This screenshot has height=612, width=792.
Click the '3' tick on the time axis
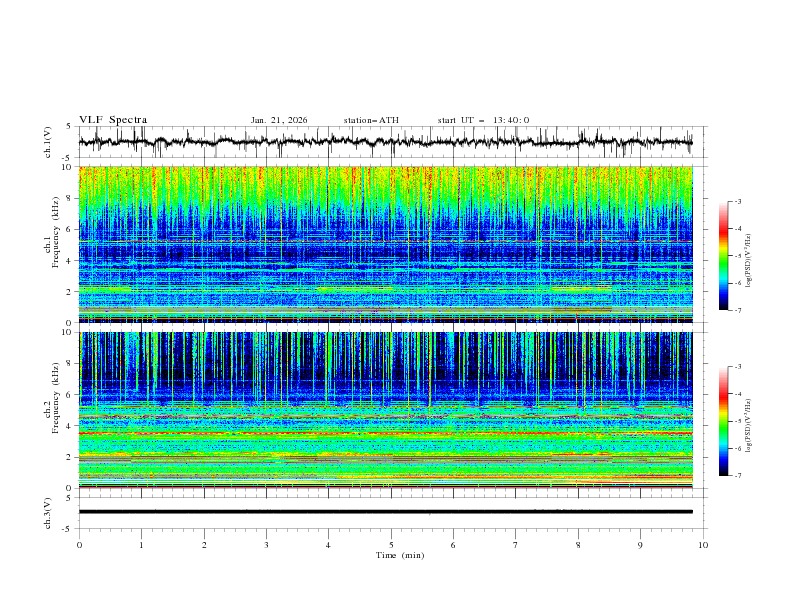coord(266,545)
